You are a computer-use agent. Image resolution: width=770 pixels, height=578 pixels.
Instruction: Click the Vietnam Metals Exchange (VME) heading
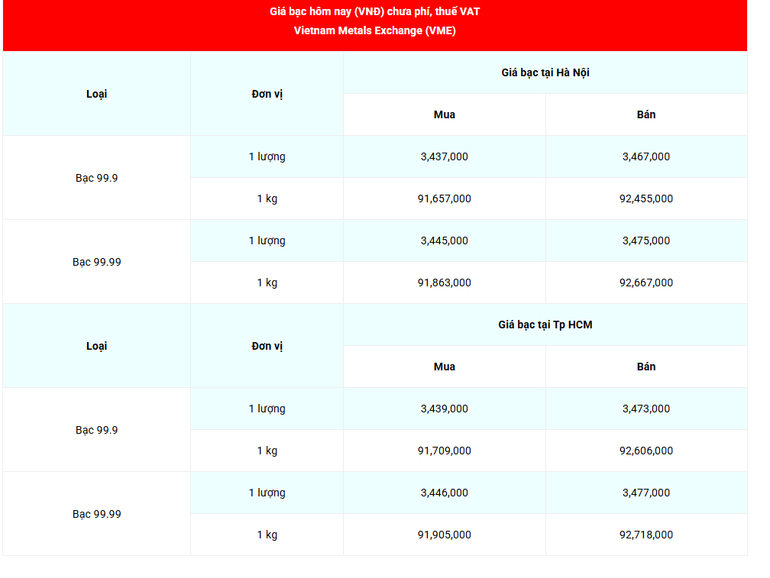coord(375,31)
